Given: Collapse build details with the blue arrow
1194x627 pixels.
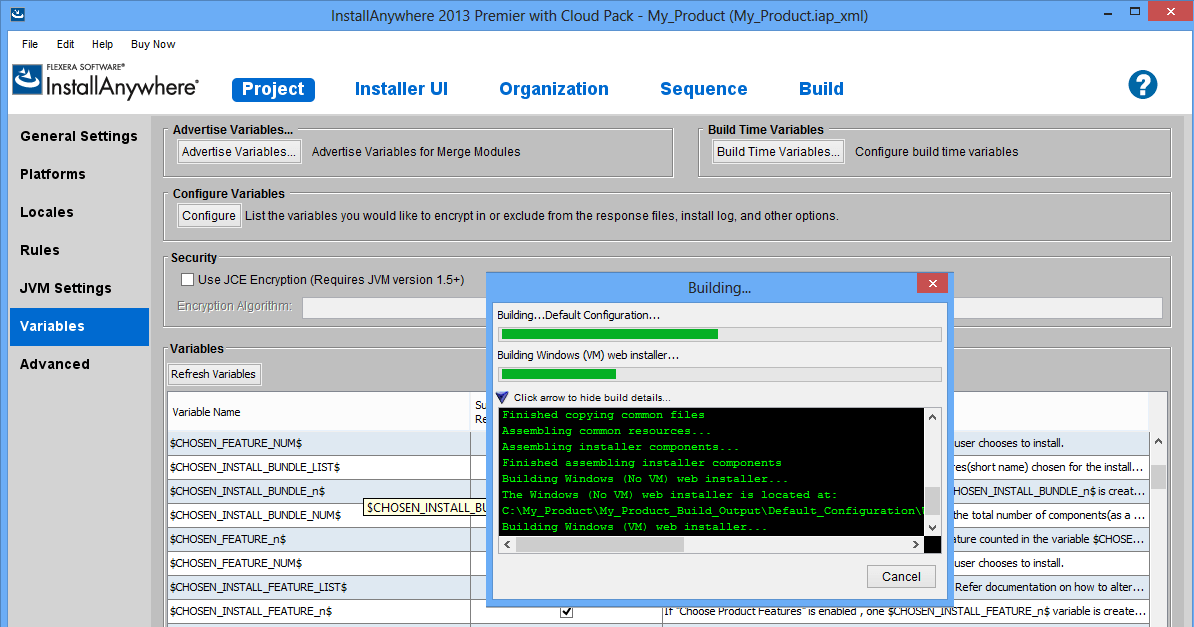Looking at the screenshot, I should (x=500, y=397).
